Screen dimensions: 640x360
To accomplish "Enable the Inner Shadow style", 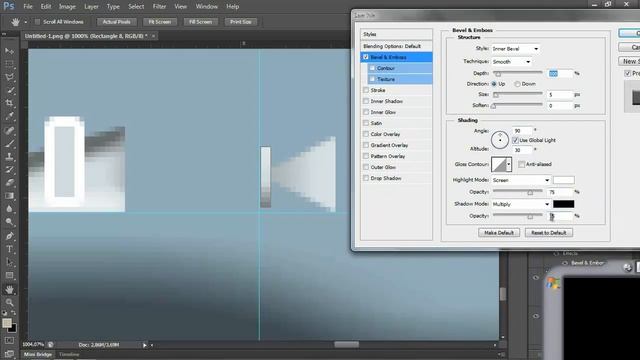I will pyautogui.click(x=366, y=101).
